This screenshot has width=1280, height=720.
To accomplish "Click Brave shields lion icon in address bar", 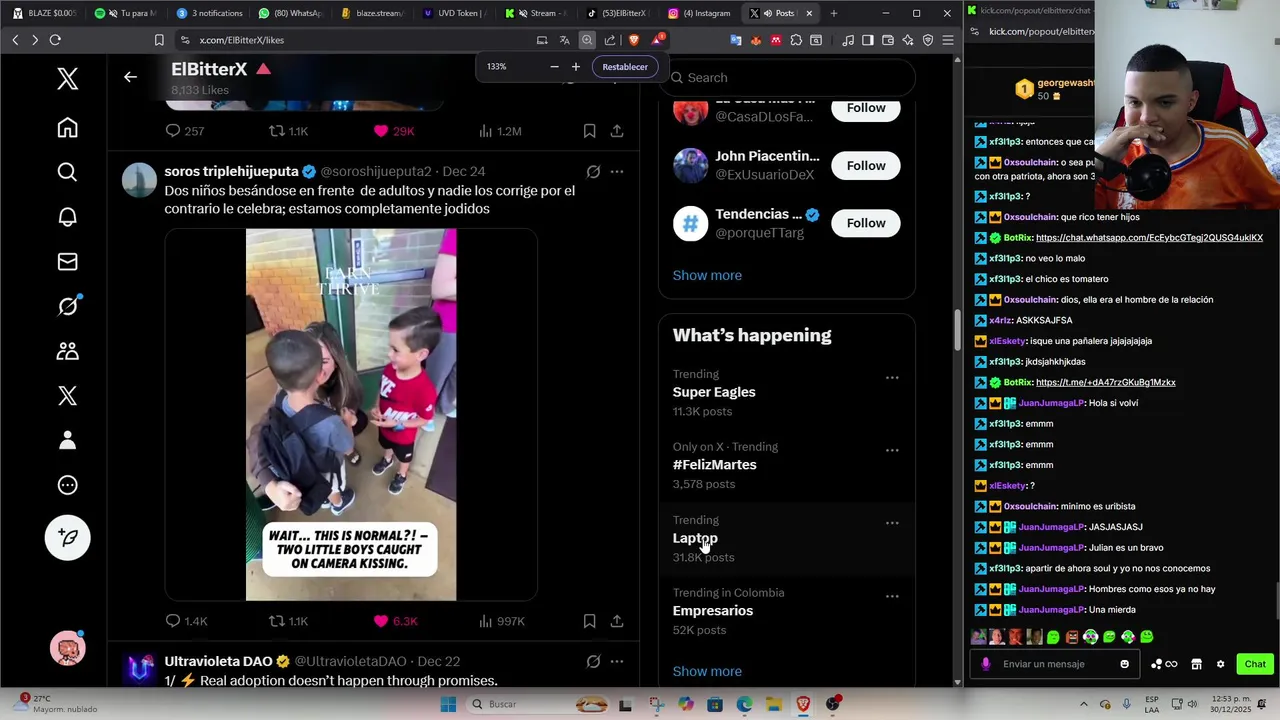I will (633, 40).
